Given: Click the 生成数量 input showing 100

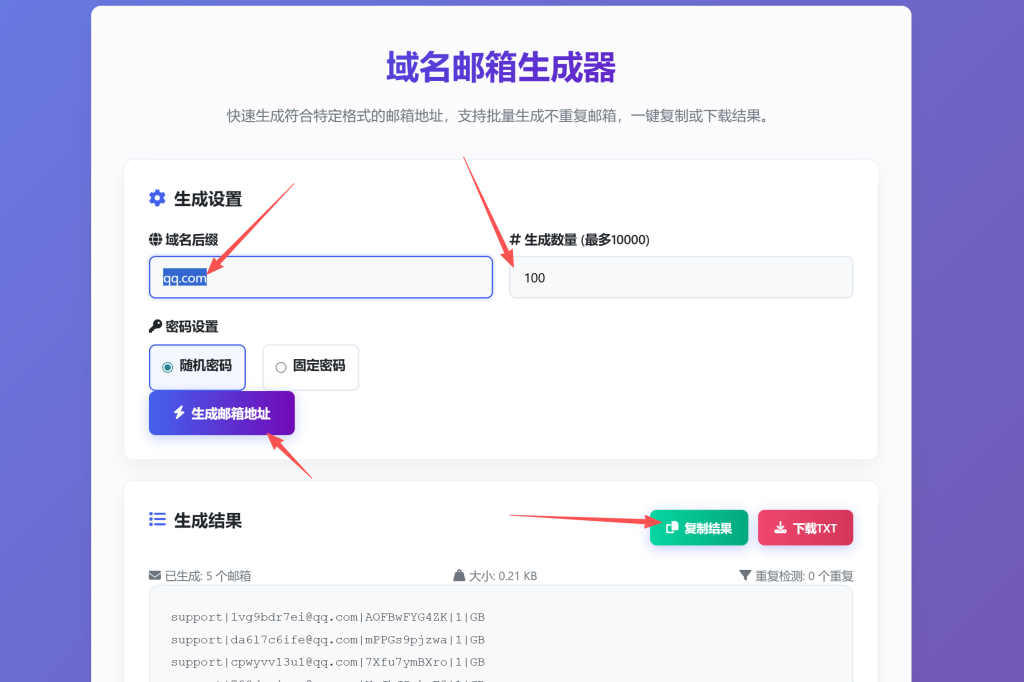Looking at the screenshot, I should coord(680,278).
